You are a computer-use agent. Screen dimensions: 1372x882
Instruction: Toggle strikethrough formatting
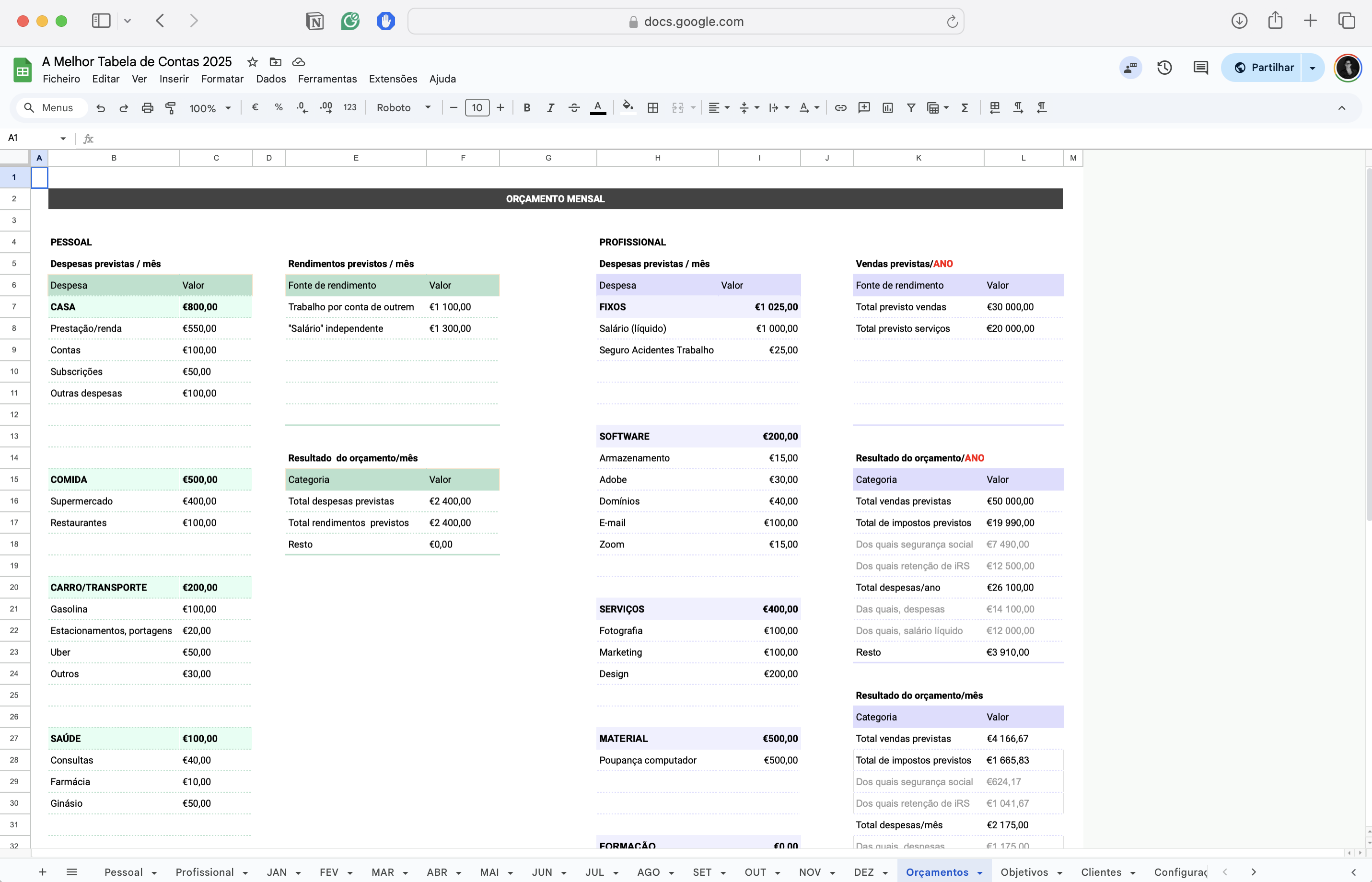[574, 108]
